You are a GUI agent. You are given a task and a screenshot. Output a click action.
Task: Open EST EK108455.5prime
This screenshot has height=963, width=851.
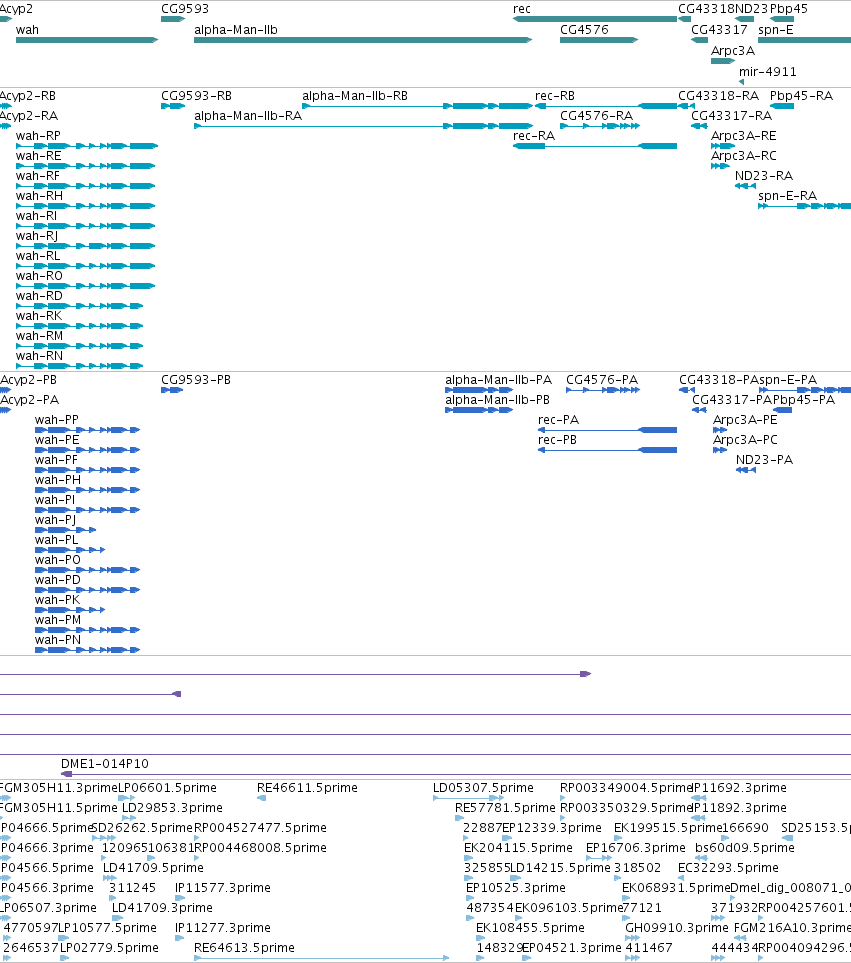point(481,938)
